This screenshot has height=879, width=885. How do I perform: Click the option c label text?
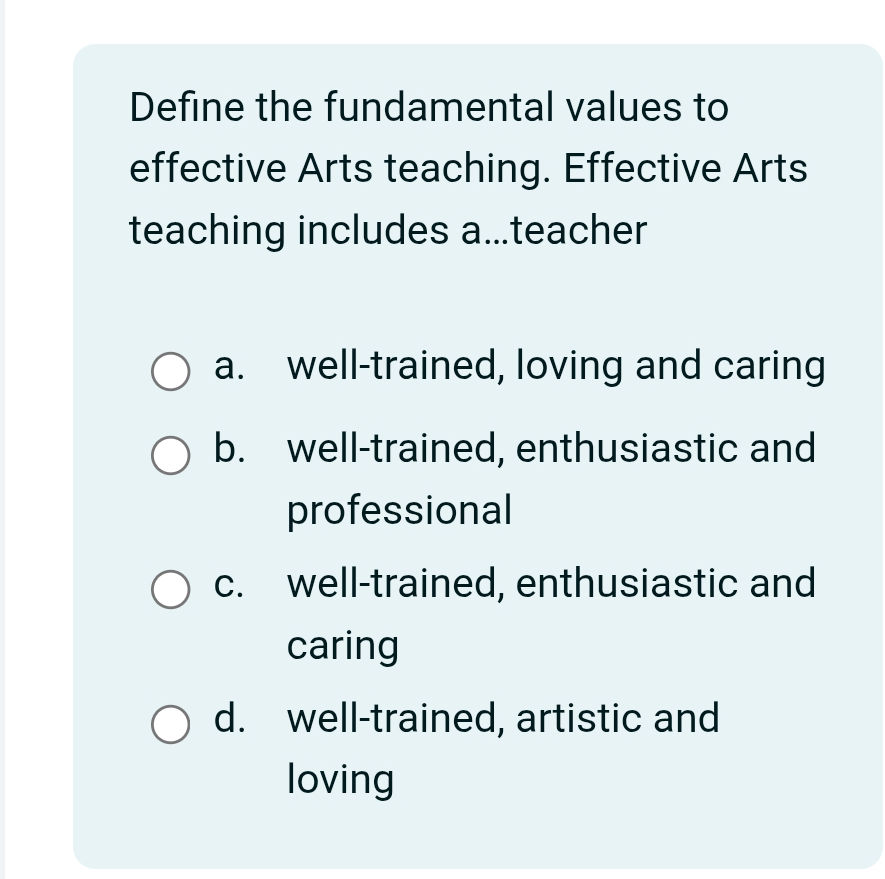230,585
